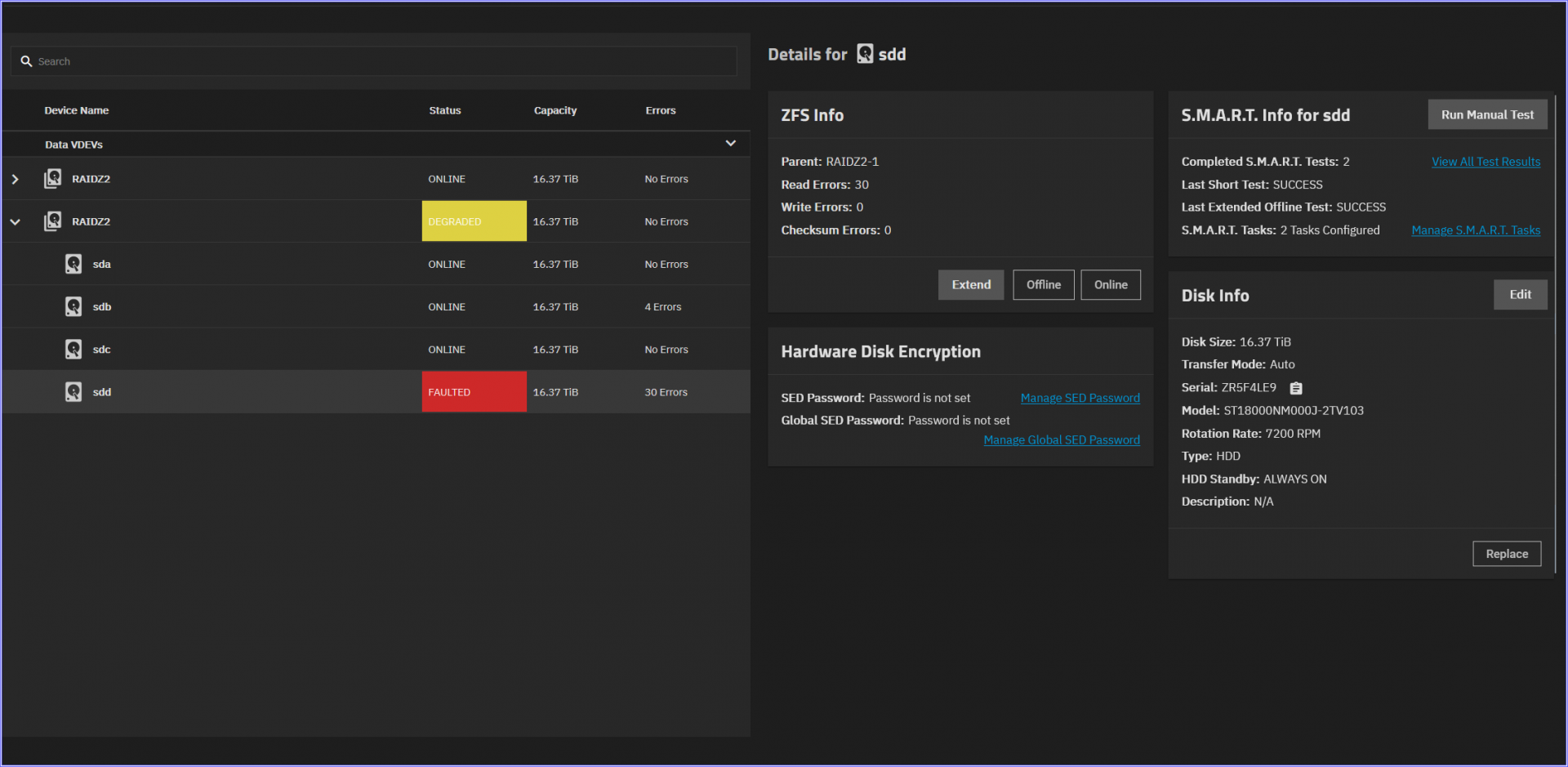1568x767 pixels.
Task: Click 'Last Short Test: SUCCESS' line
Action: (1252, 185)
